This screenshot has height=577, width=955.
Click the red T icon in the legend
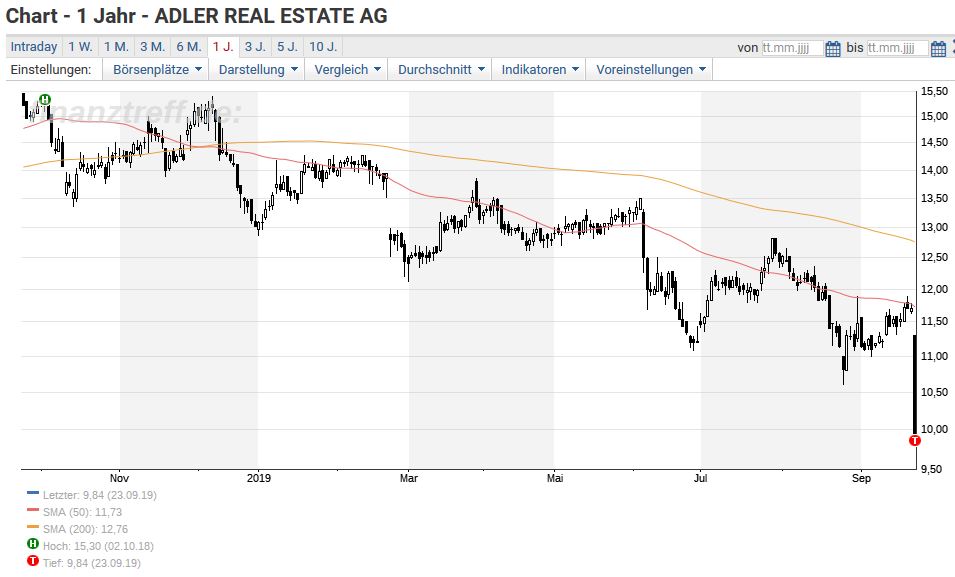click(x=33, y=561)
